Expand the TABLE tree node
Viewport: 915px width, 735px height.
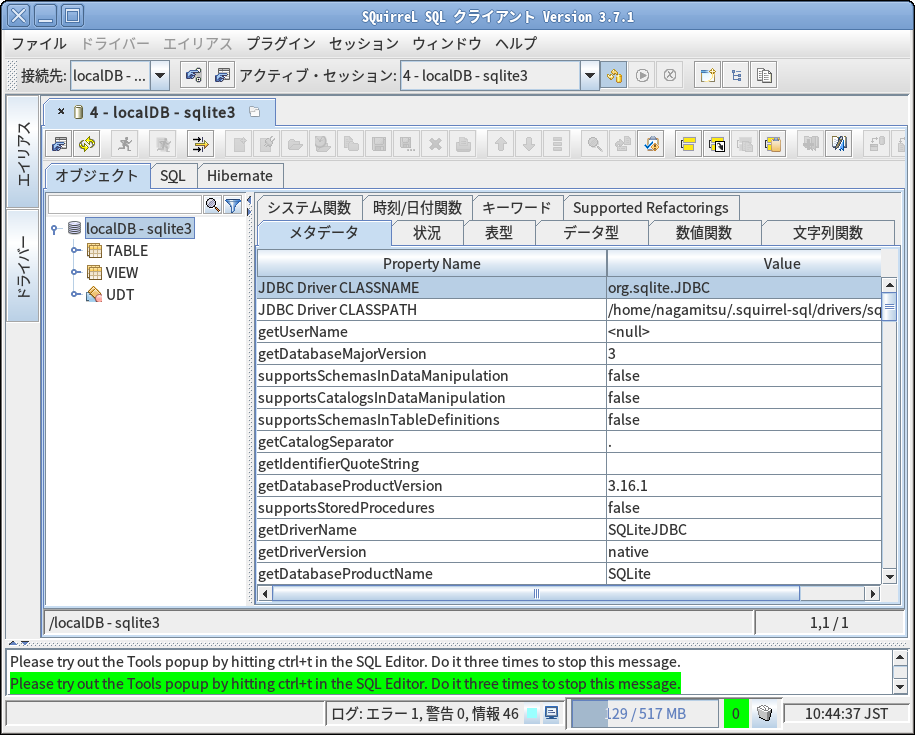pyautogui.click(x=75, y=250)
